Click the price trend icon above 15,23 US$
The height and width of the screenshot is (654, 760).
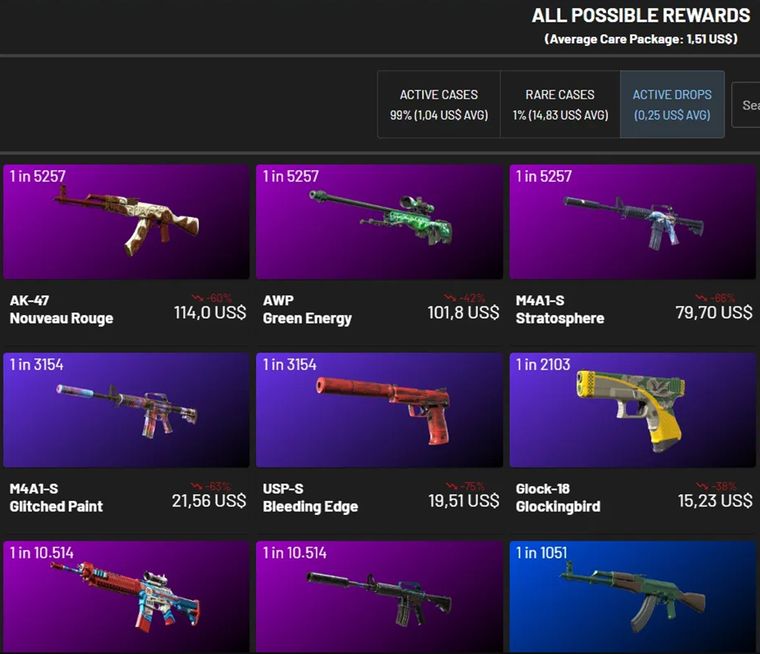point(702,486)
